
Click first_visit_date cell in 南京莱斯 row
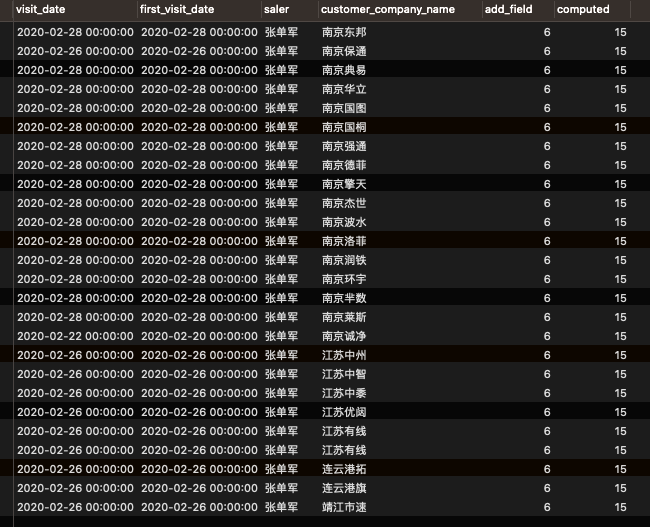[199, 317]
